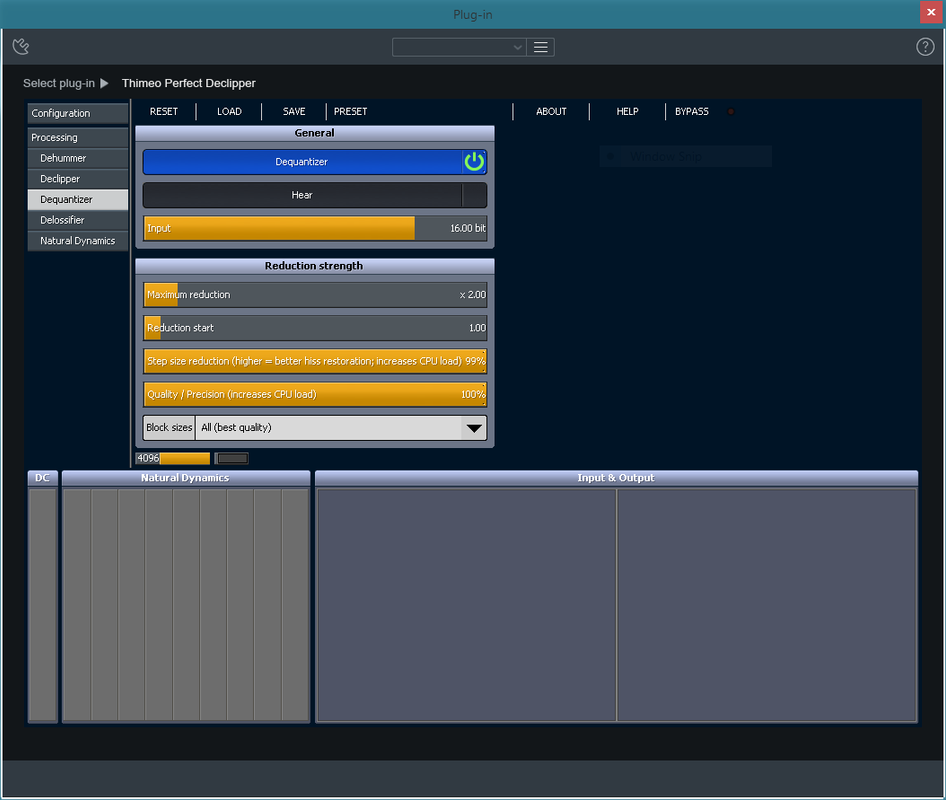Click the All (best quality) block size value
This screenshot has height=800, width=946.
(329, 428)
